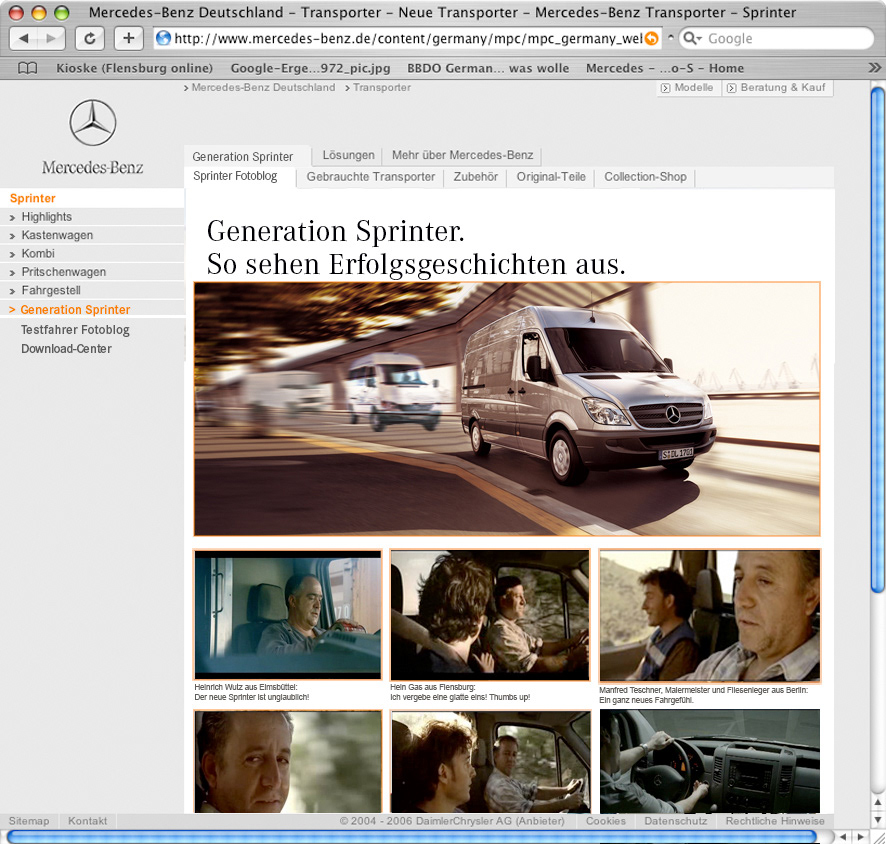Open the Modelle top menu
Screen dimensions: 886x844
pos(689,88)
